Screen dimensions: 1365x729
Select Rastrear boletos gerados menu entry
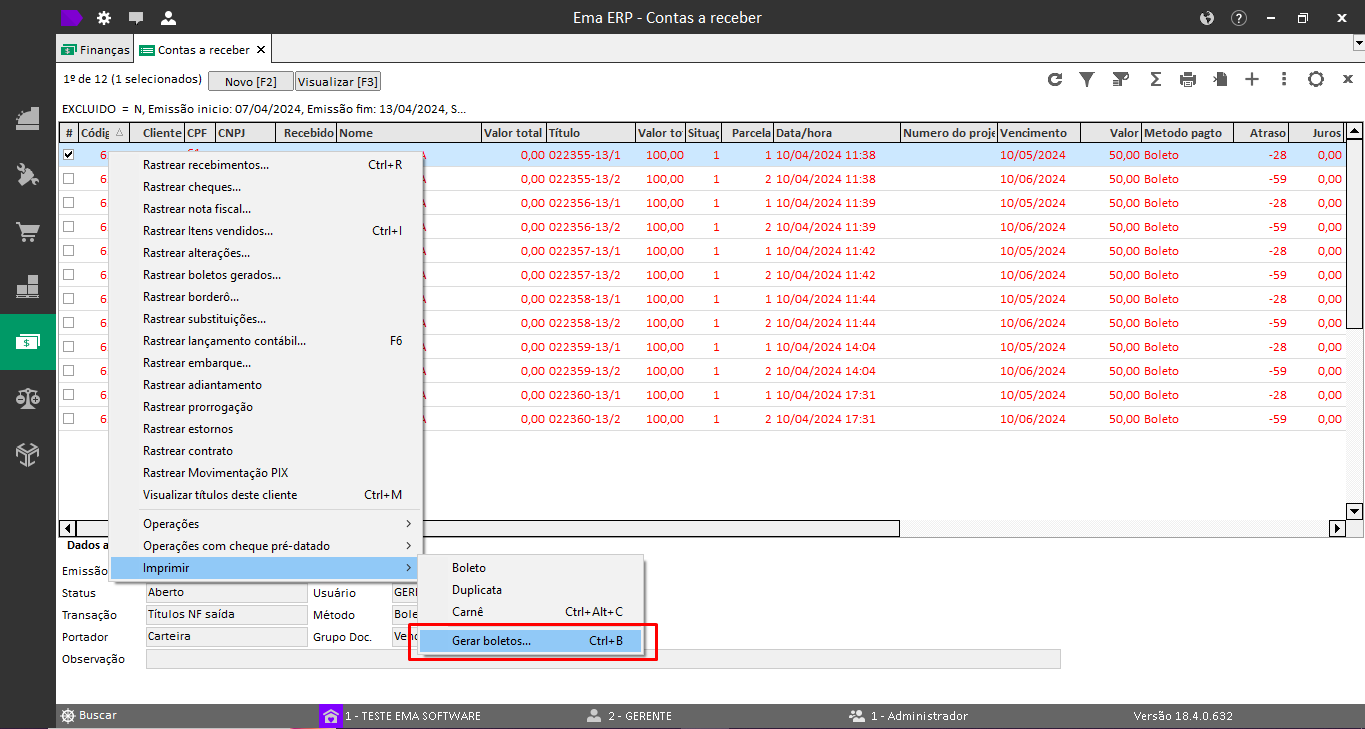click(265, 275)
